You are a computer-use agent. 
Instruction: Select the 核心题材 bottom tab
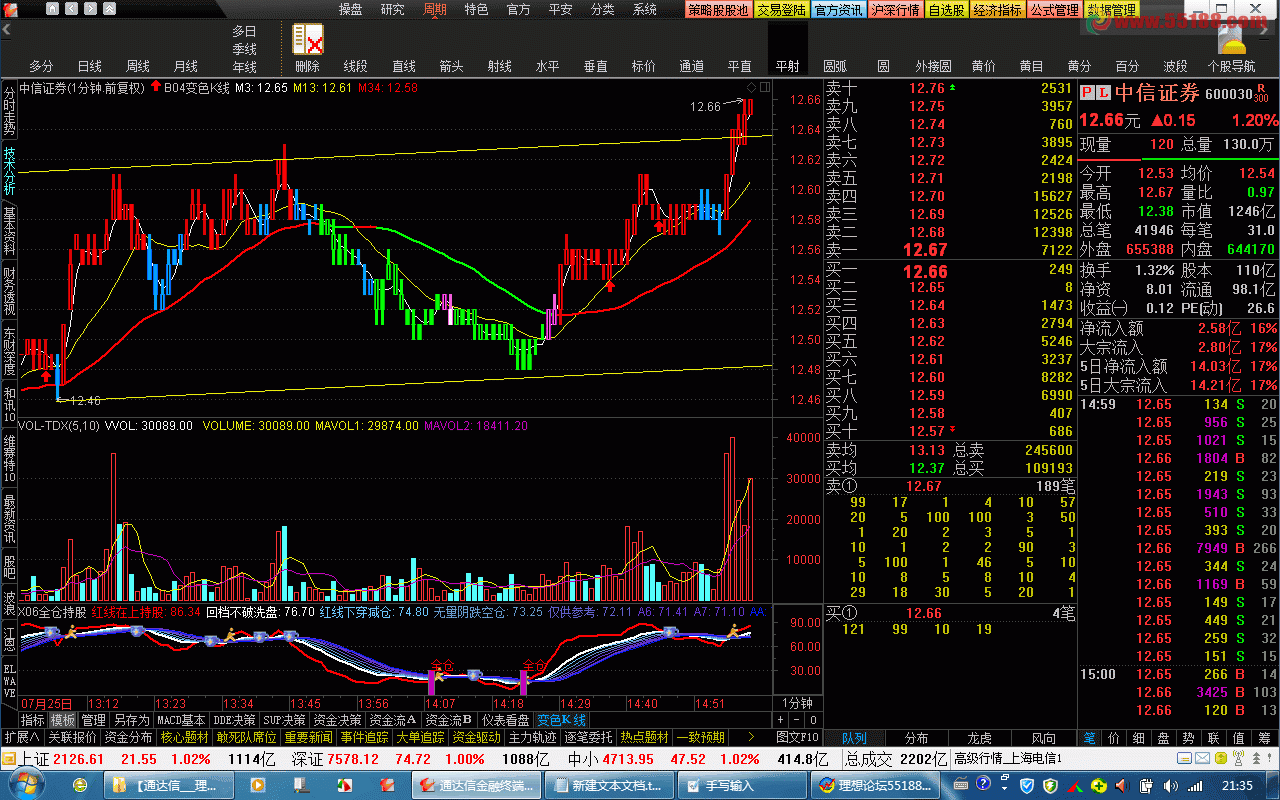(x=184, y=738)
